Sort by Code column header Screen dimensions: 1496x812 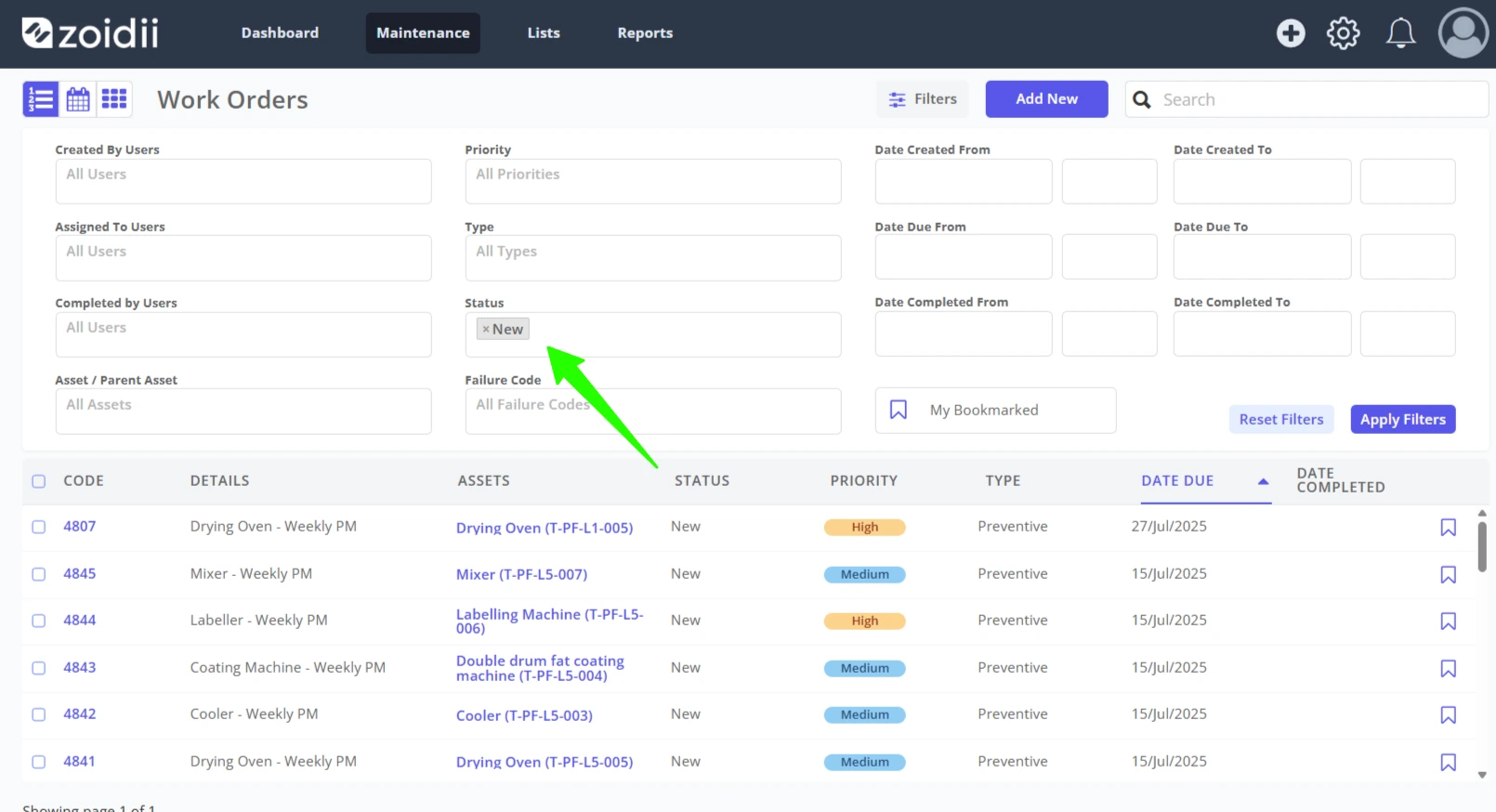click(84, 481)
